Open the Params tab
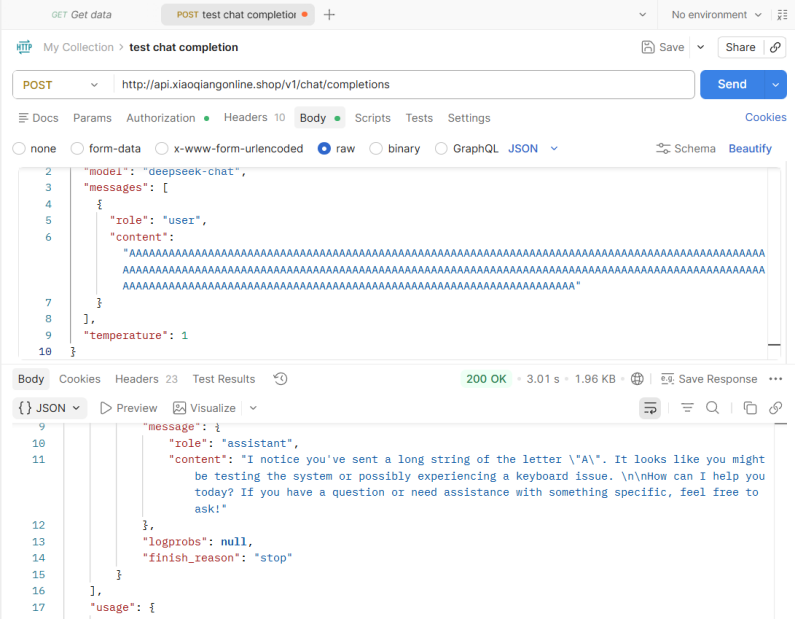 (92, 118)
